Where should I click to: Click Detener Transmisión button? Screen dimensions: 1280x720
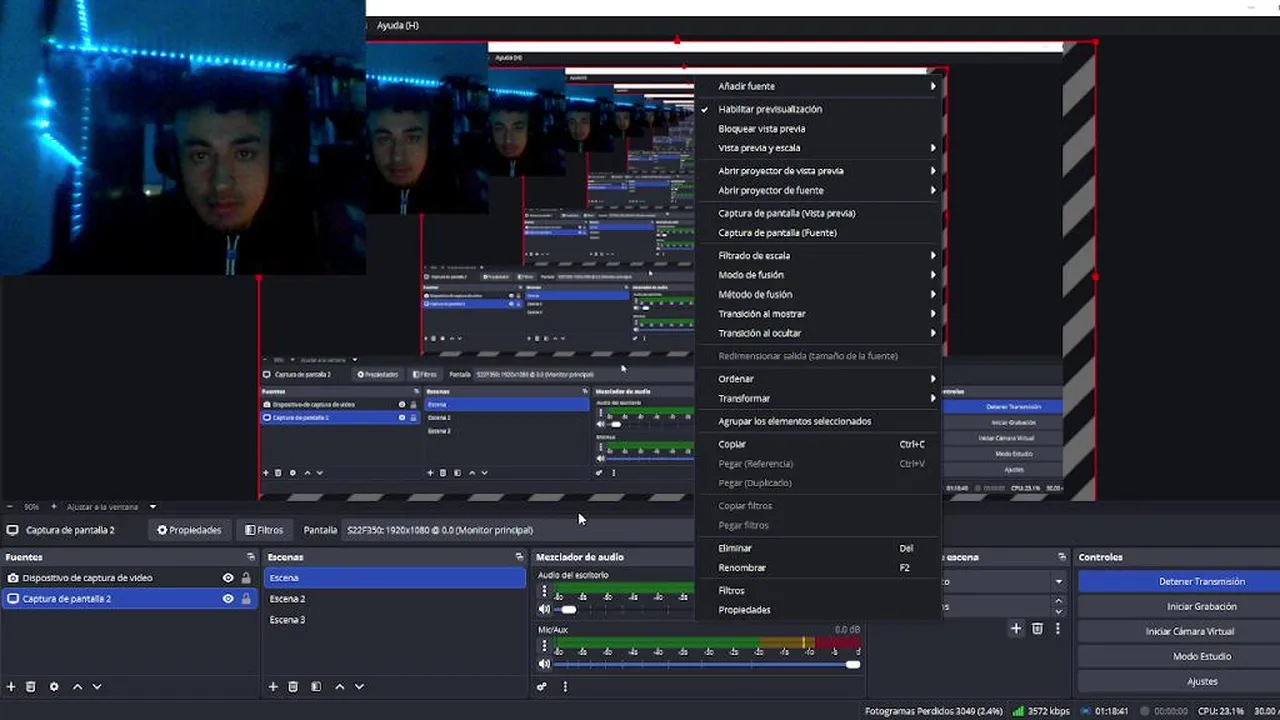click(x=1179, y=581)
